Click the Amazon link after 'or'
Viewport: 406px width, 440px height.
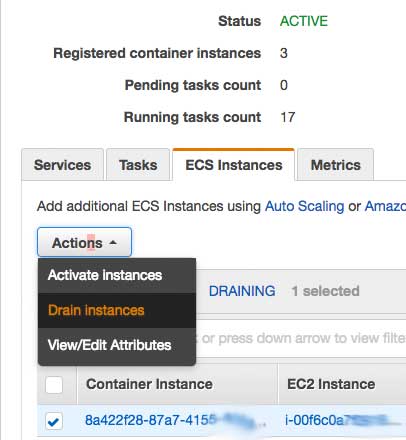(385, 206)
